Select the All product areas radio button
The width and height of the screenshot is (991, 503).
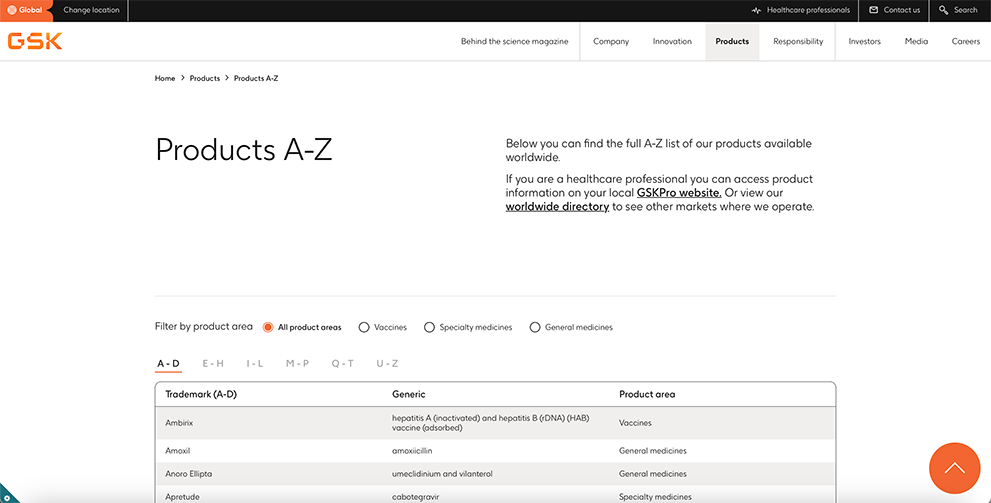pos(268,327)
